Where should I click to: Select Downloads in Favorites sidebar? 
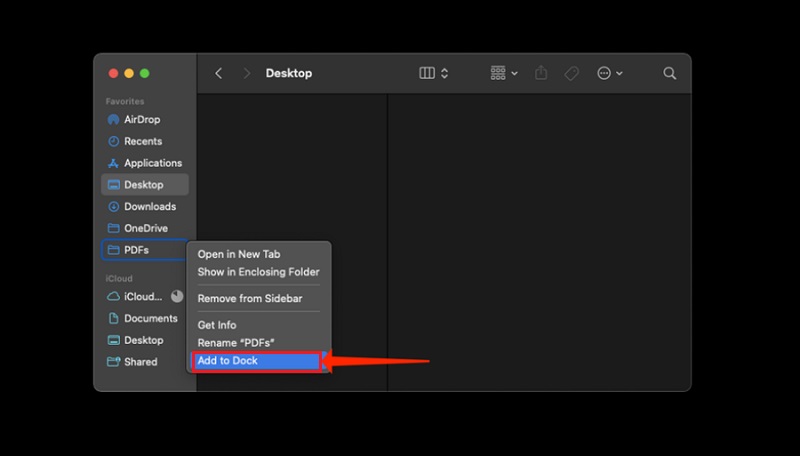[149, 207]
